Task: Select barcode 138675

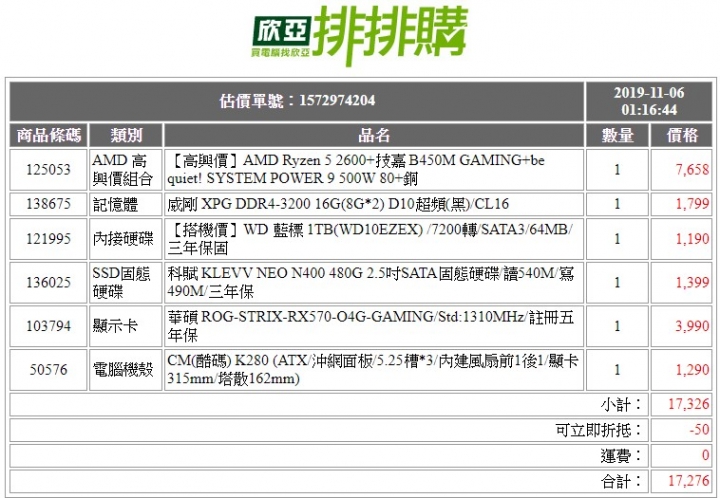Action: point(49,204)
